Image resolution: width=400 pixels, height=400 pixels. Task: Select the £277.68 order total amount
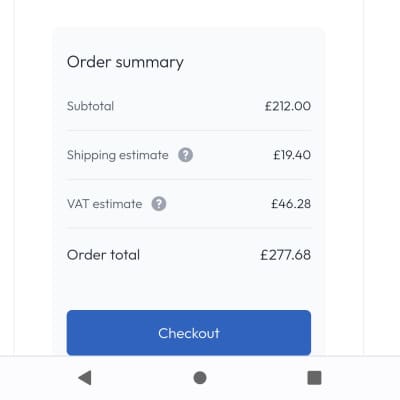point(286,255)
